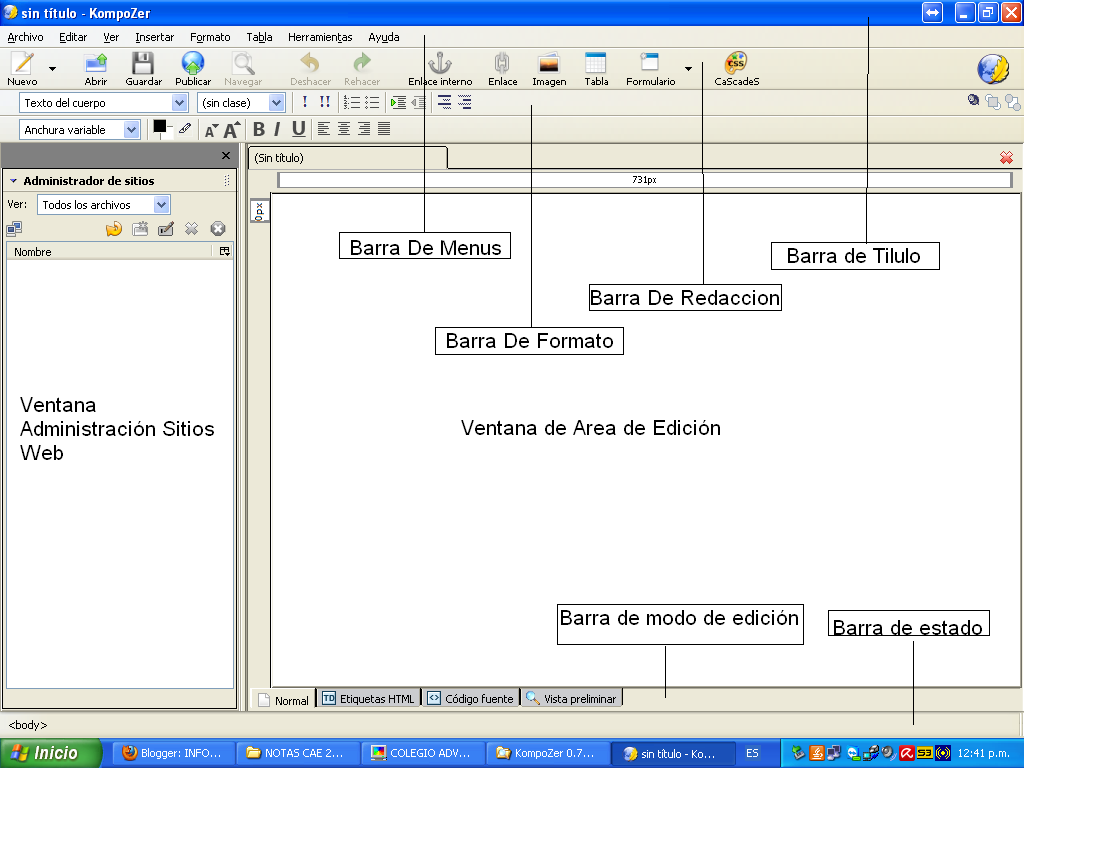Click the Publicar globe icon
Screen dimensions: 1095x864
(193, 63)
